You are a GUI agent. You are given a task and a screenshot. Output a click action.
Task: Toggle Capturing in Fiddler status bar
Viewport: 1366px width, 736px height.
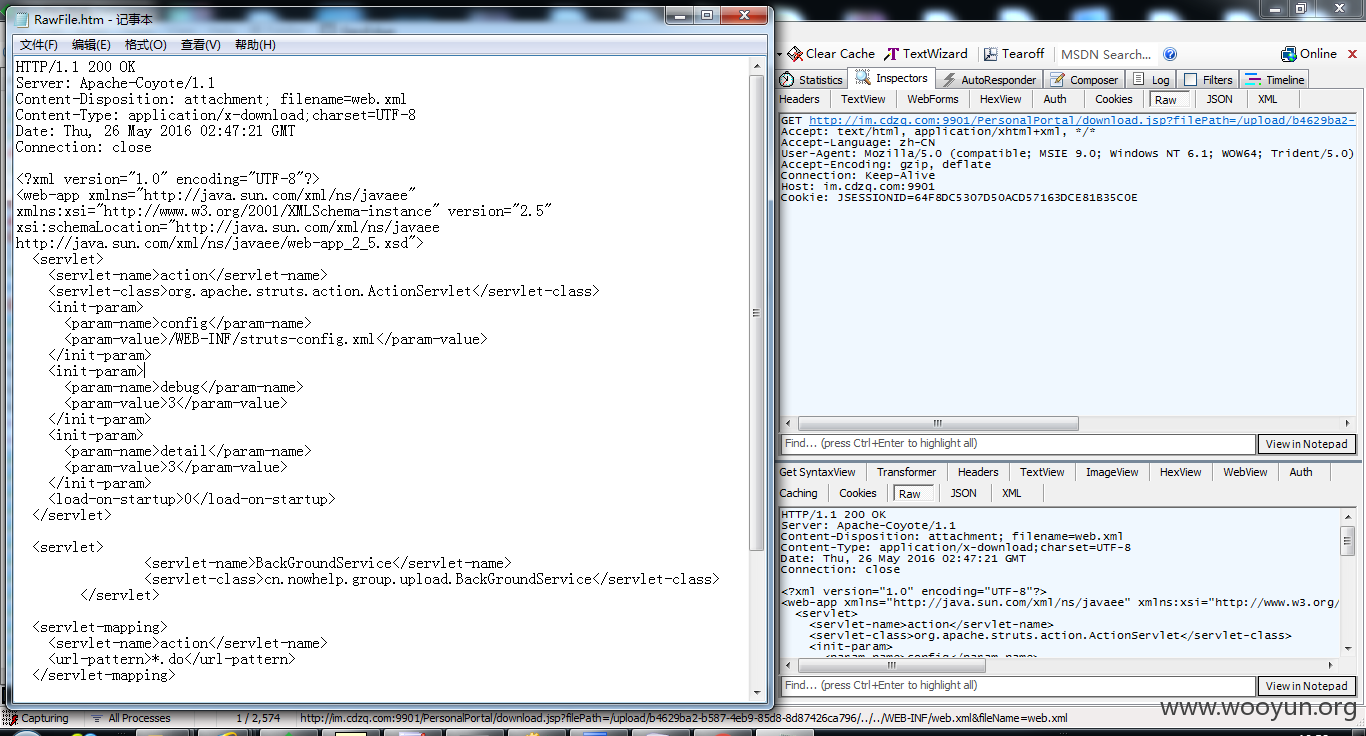pos(36,718)
